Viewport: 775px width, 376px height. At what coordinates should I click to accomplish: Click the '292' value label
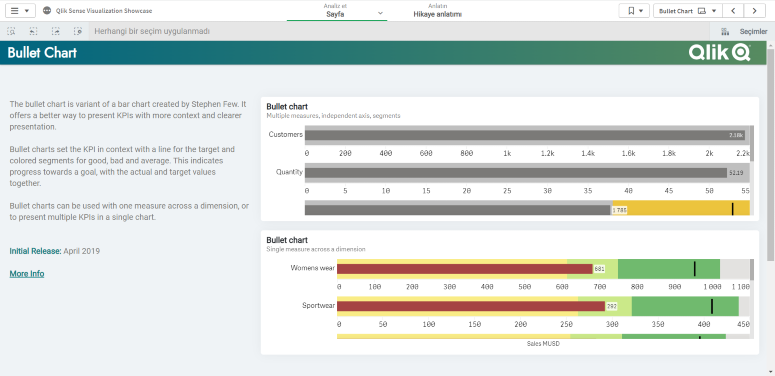pos(612,306)
